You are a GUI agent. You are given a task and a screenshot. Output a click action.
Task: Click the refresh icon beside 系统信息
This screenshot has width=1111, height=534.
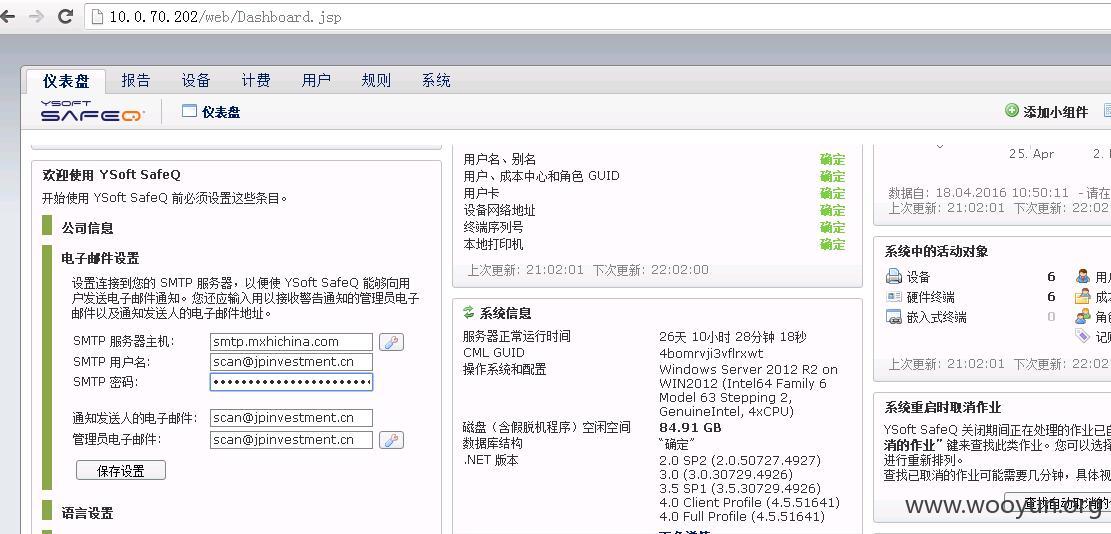click(468, 312)
